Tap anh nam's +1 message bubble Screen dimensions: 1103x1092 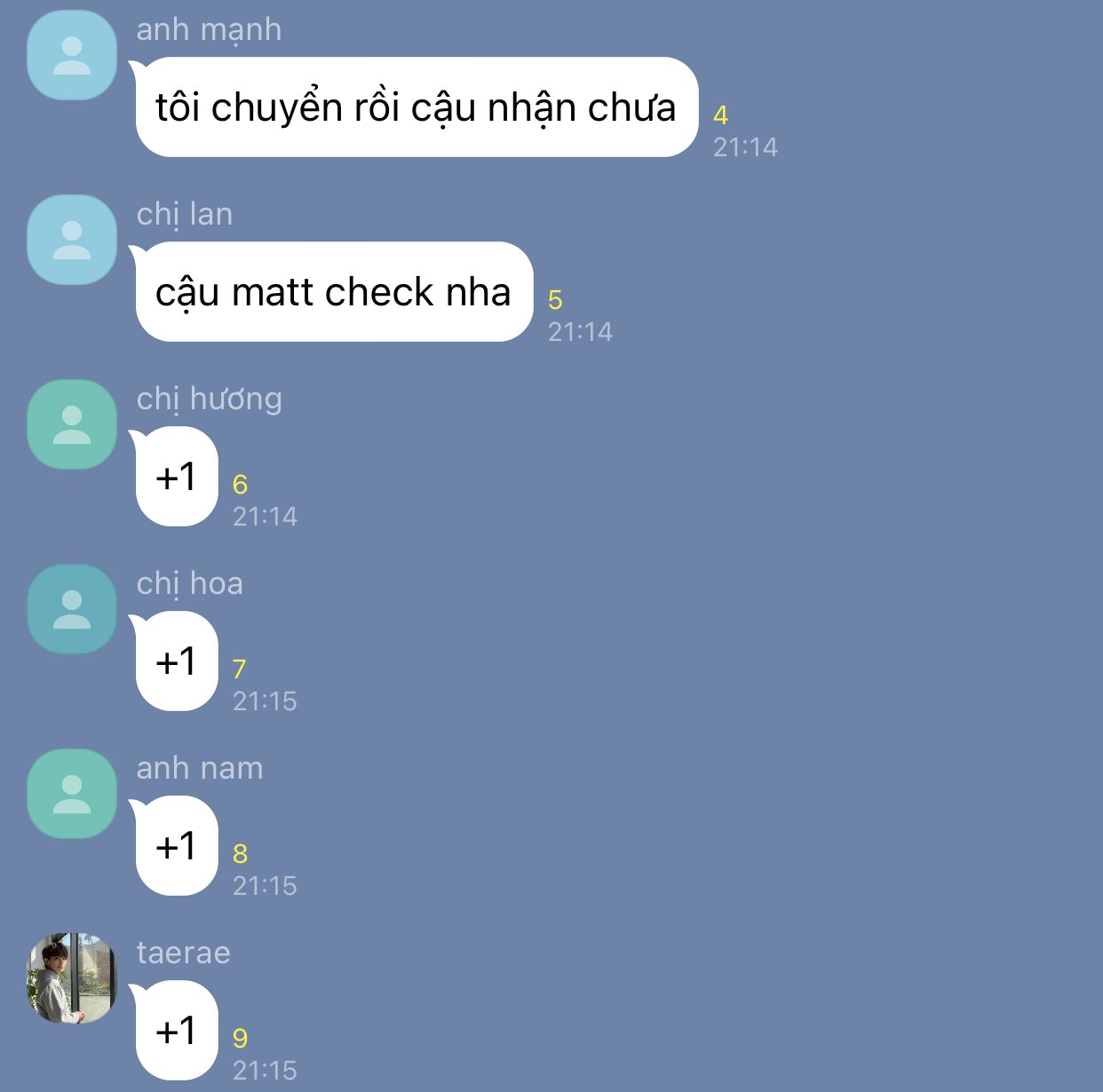[176, 846]
